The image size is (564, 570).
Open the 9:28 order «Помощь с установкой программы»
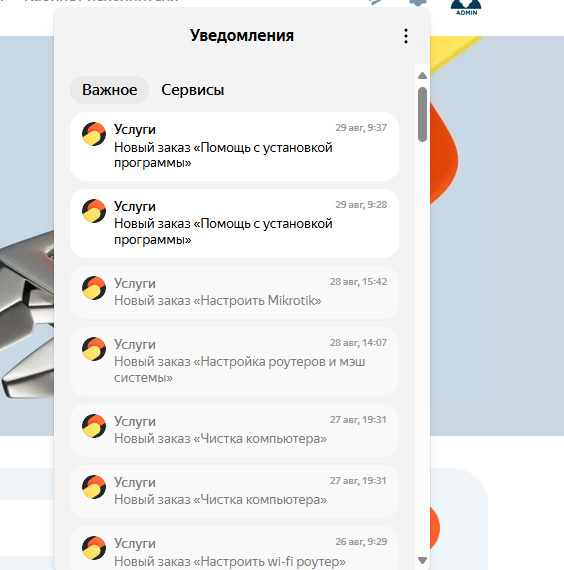234,224
